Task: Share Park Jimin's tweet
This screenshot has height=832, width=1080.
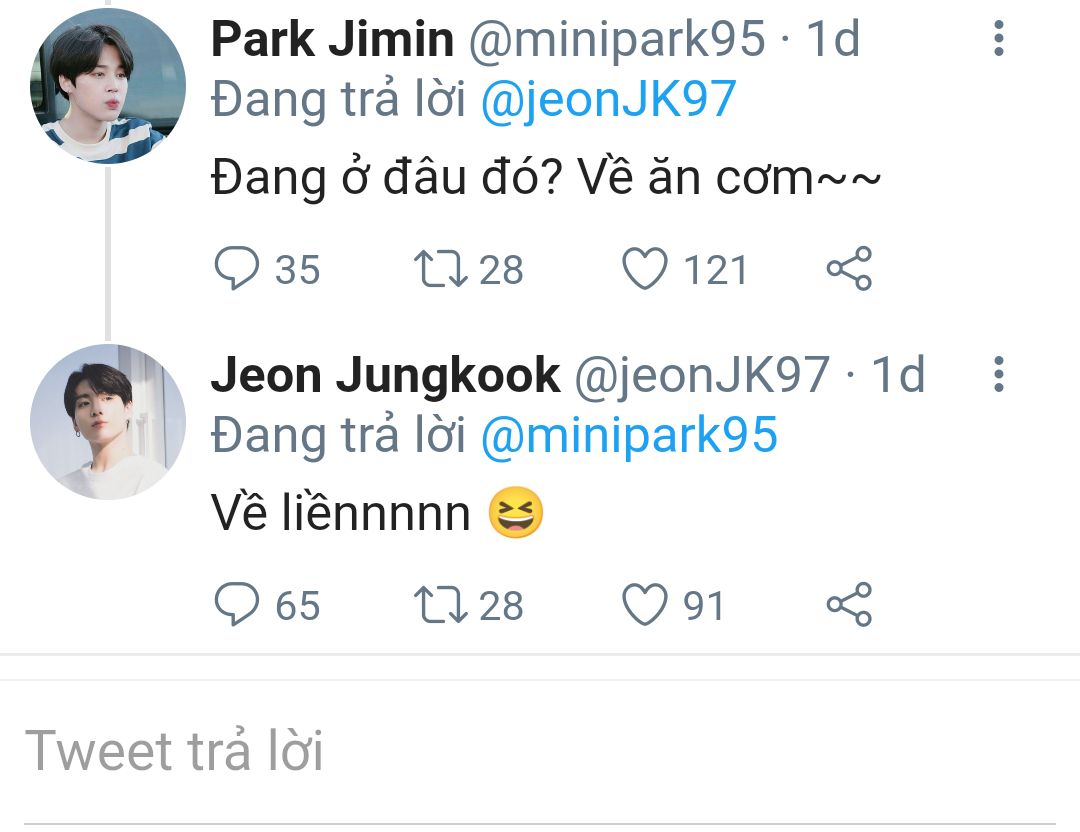Action: click(849, 269)
